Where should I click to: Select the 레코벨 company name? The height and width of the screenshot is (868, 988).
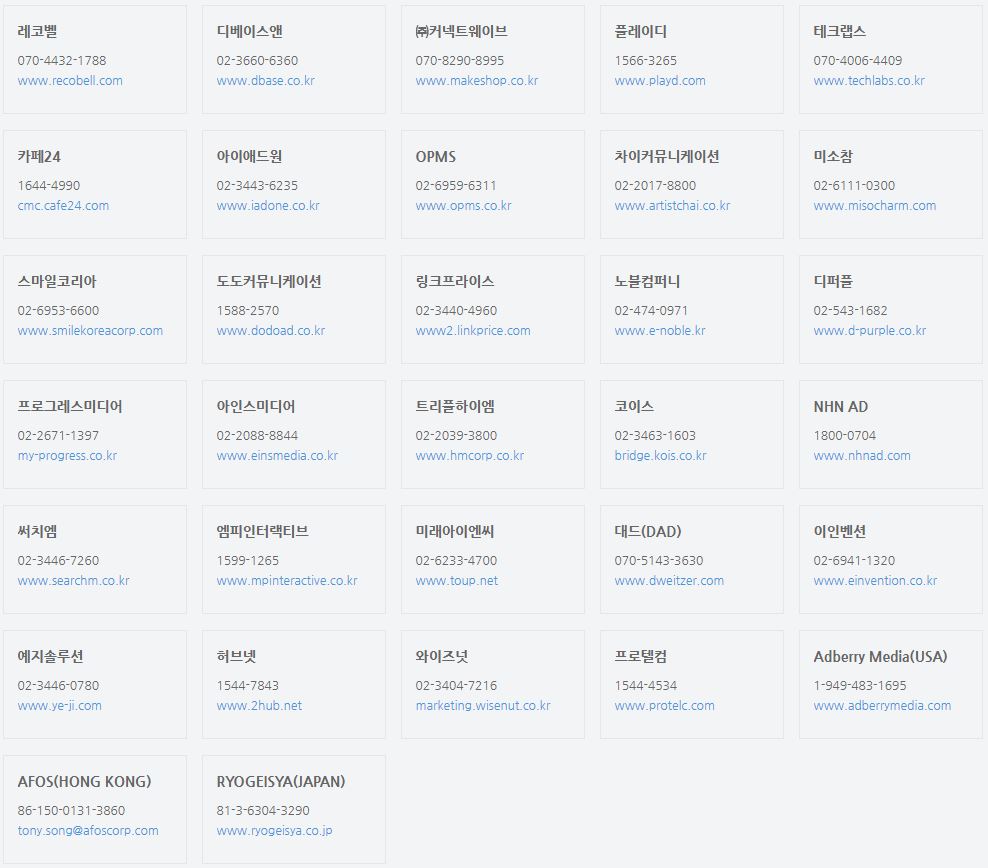[x=37, y=31]
